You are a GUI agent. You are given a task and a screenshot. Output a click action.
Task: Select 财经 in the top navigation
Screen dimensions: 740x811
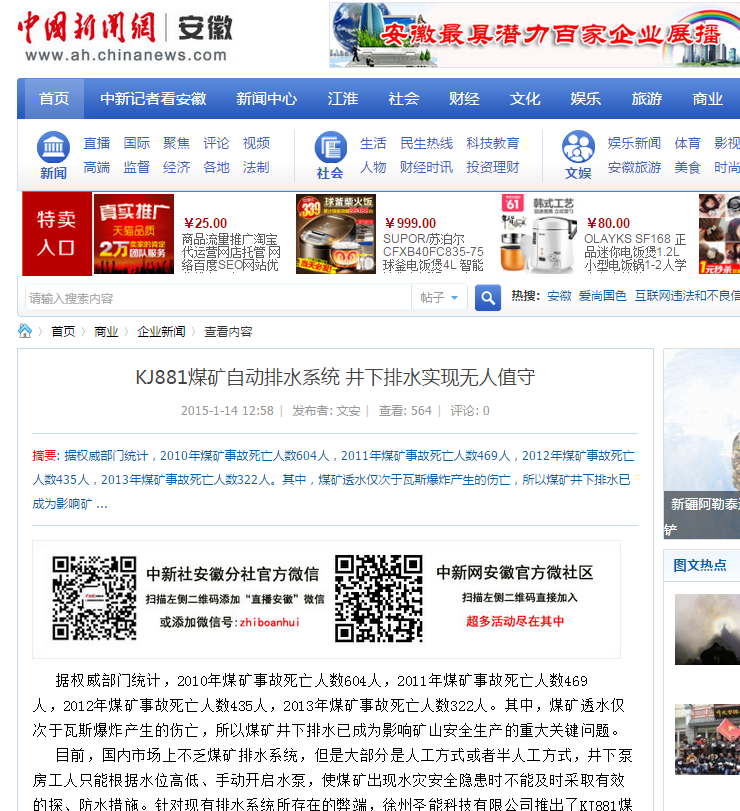coord(464,99)
